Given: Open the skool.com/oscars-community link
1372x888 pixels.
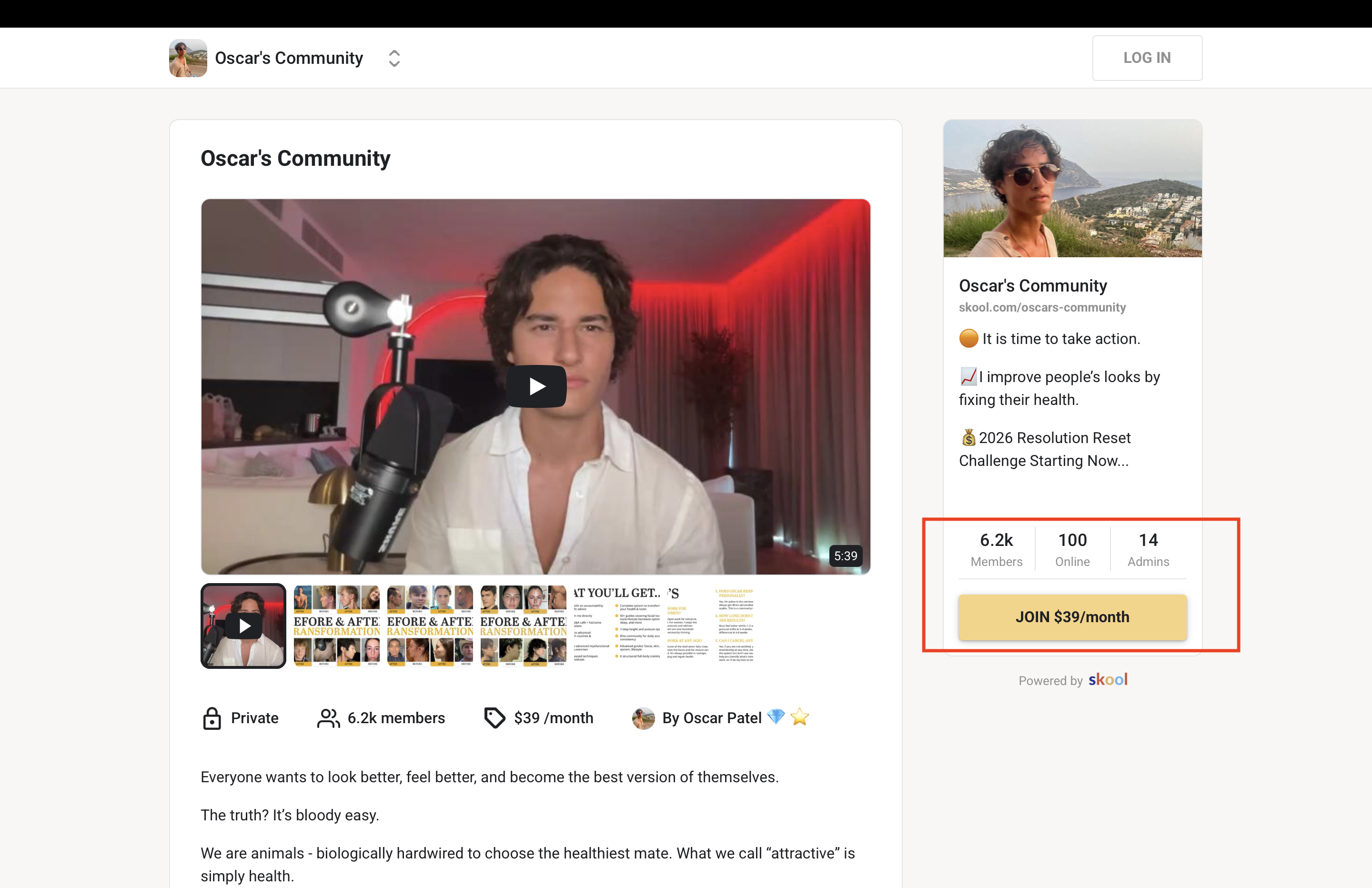Looking at the screenshot, I should pos(1042,307).
